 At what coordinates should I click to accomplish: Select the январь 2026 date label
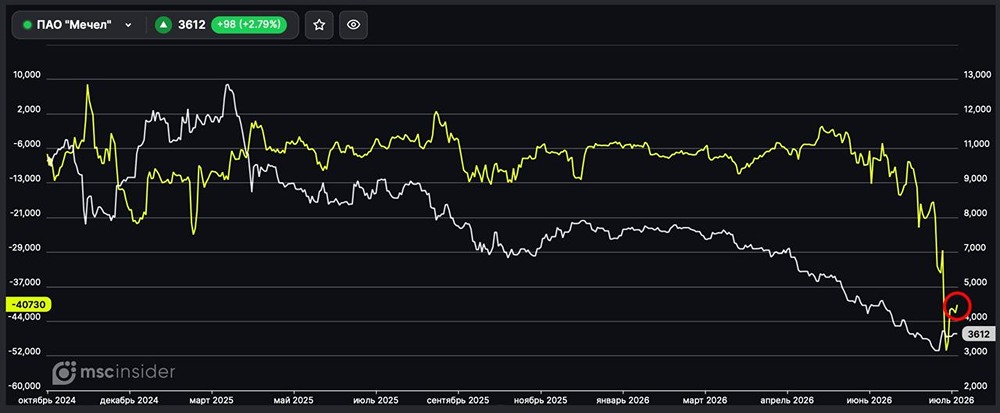[622, 400]
